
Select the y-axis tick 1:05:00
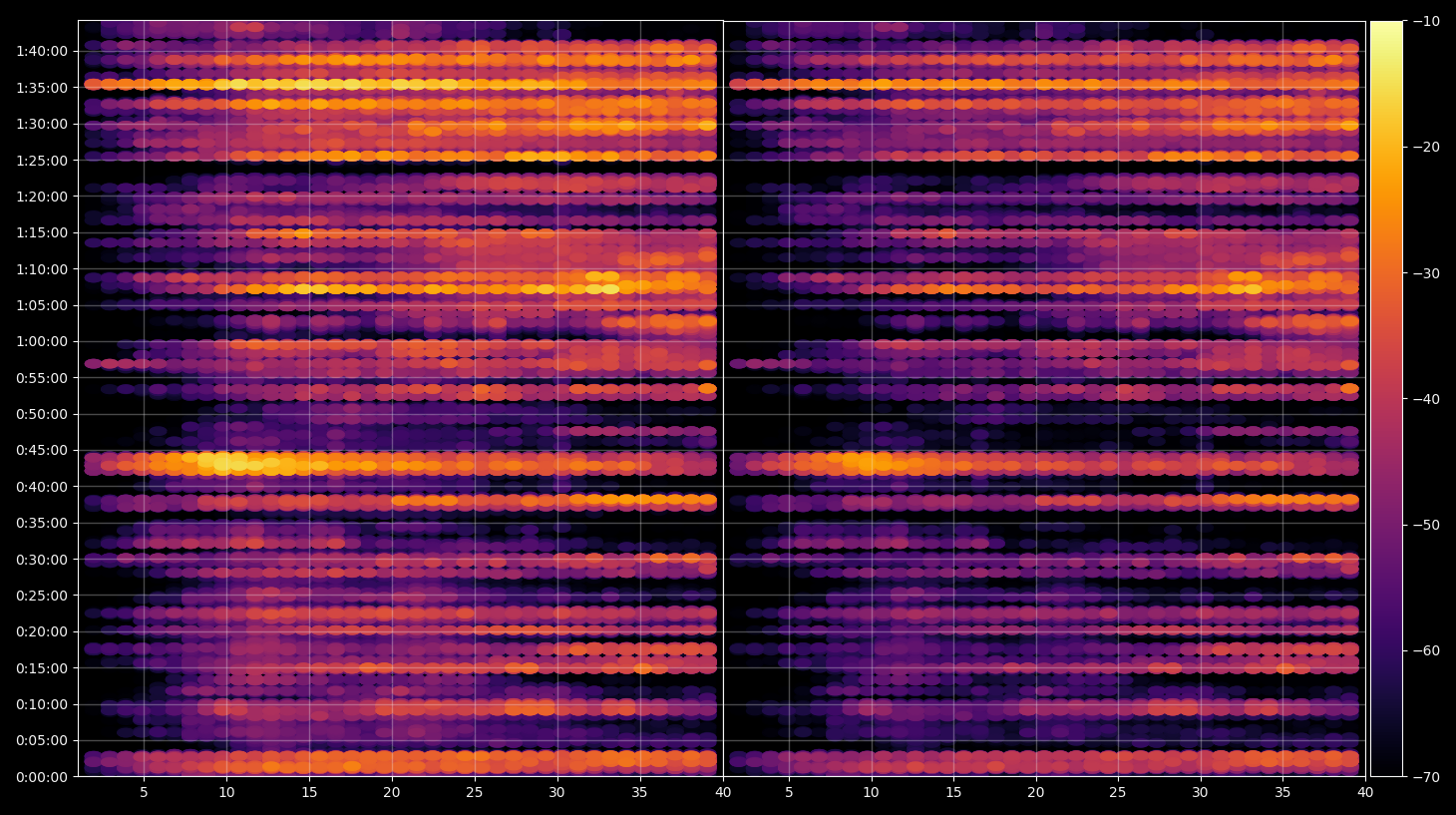42,305
